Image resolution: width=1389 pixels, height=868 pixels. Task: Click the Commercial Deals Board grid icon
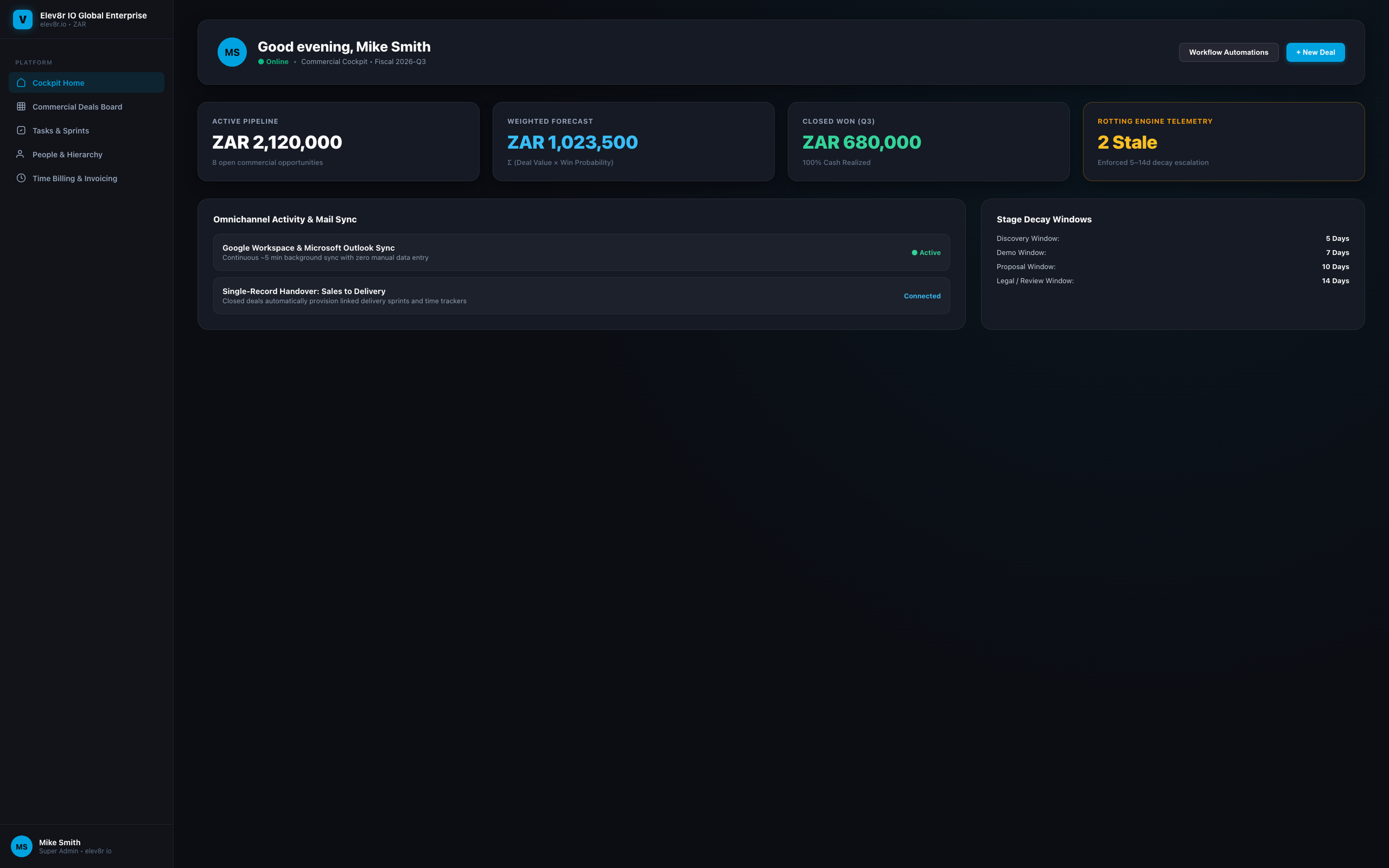[21, 106]
